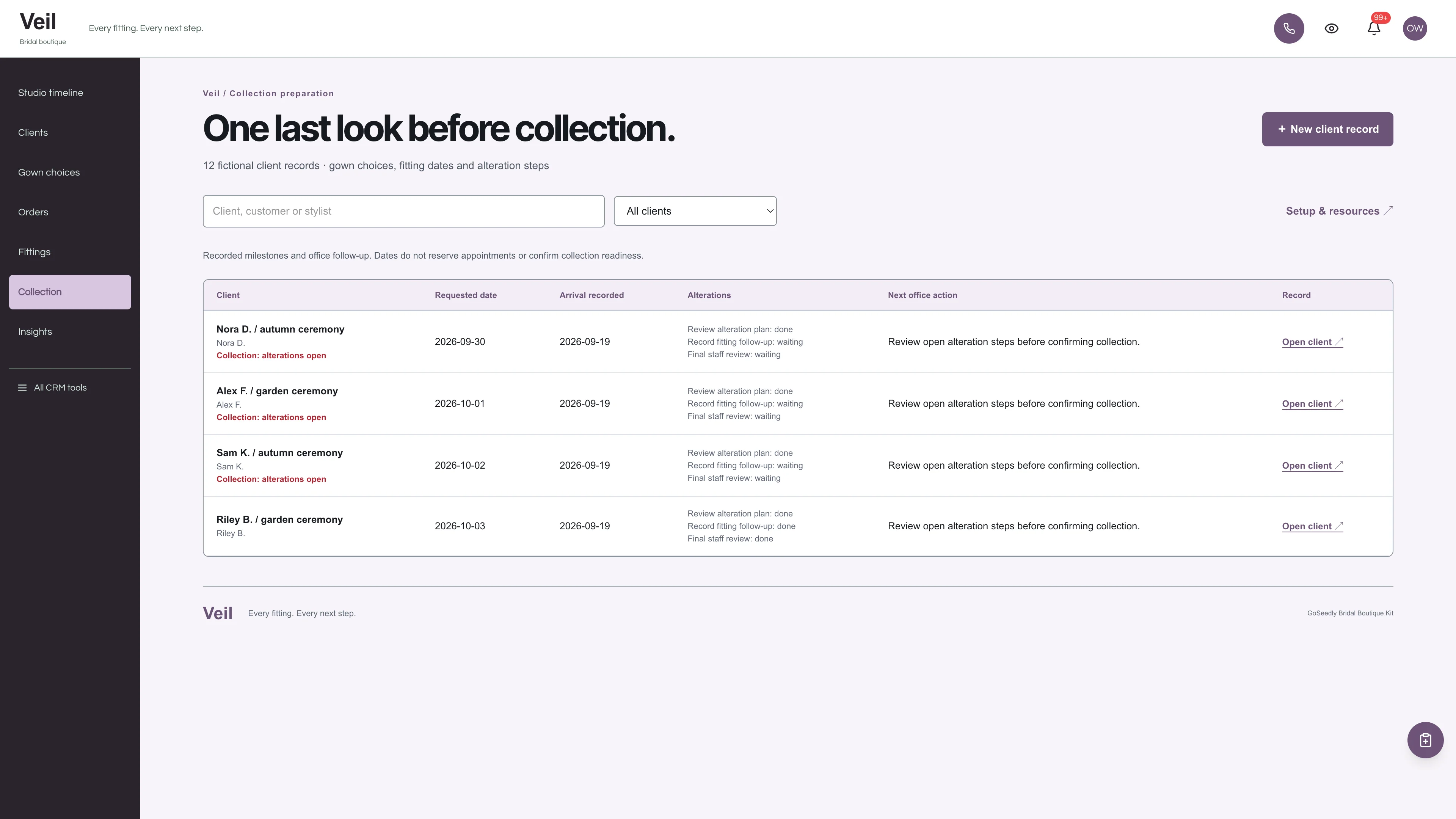Focus the Client, customer or stylist search field
Image resolution: width=1456 pixels, height=819 pixels.
(403, 211)
